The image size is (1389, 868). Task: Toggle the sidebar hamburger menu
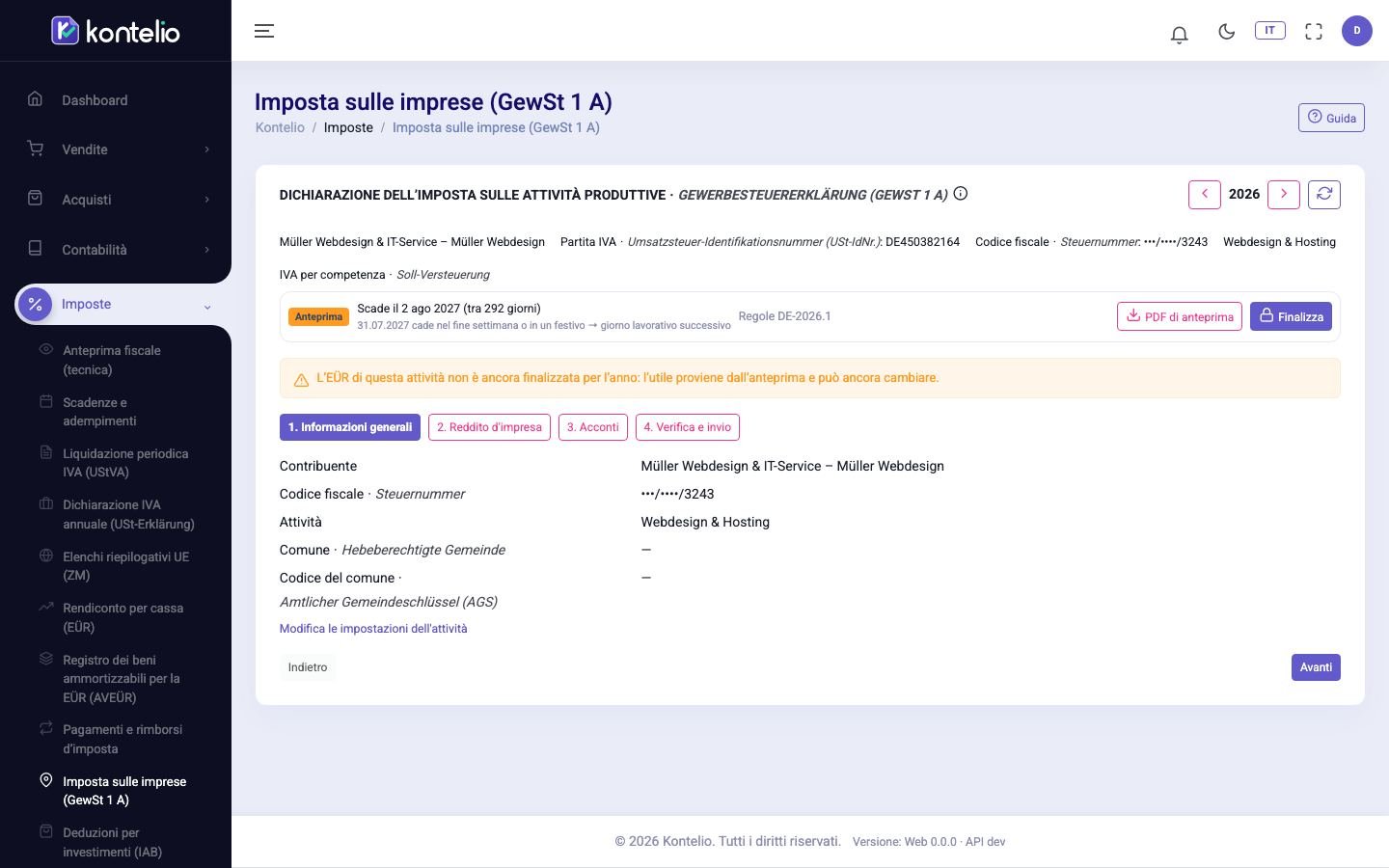tap(264, 31)
